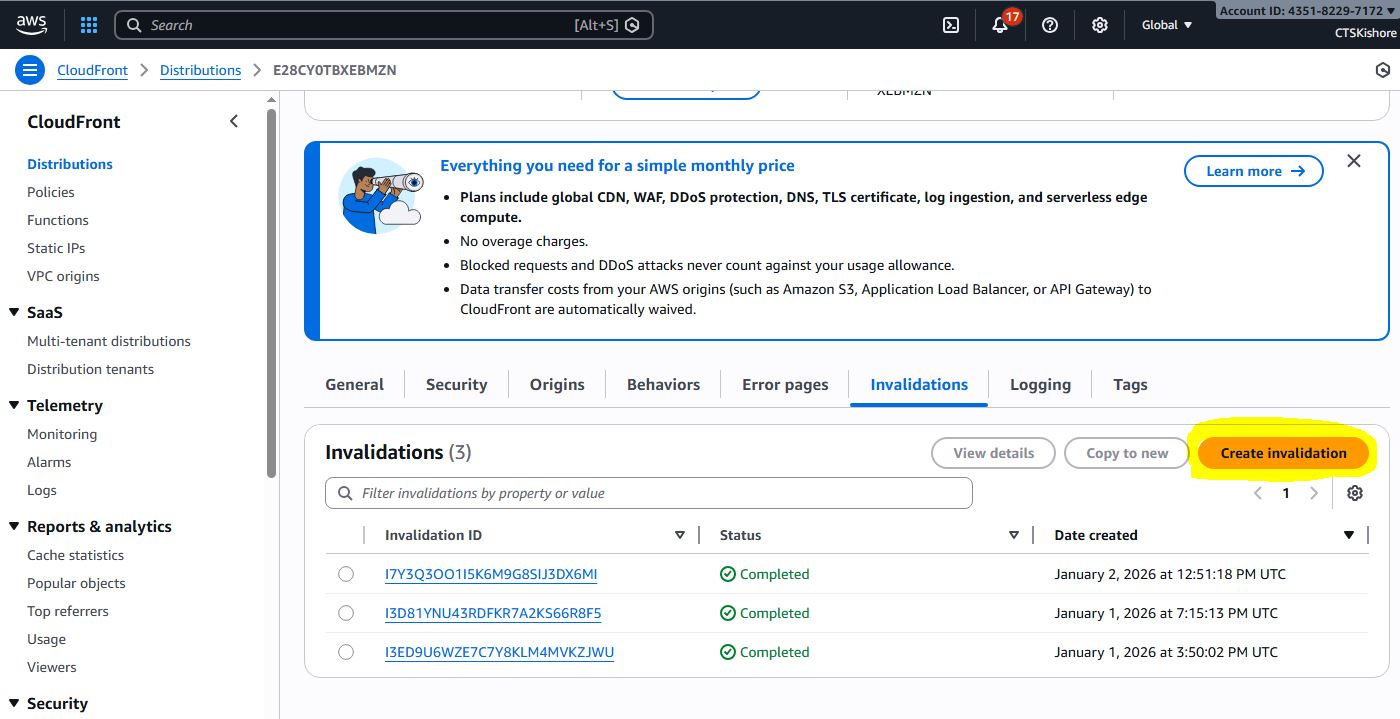
Task: Dismiss the pricing plan banner
Action: click(1354, 161)
